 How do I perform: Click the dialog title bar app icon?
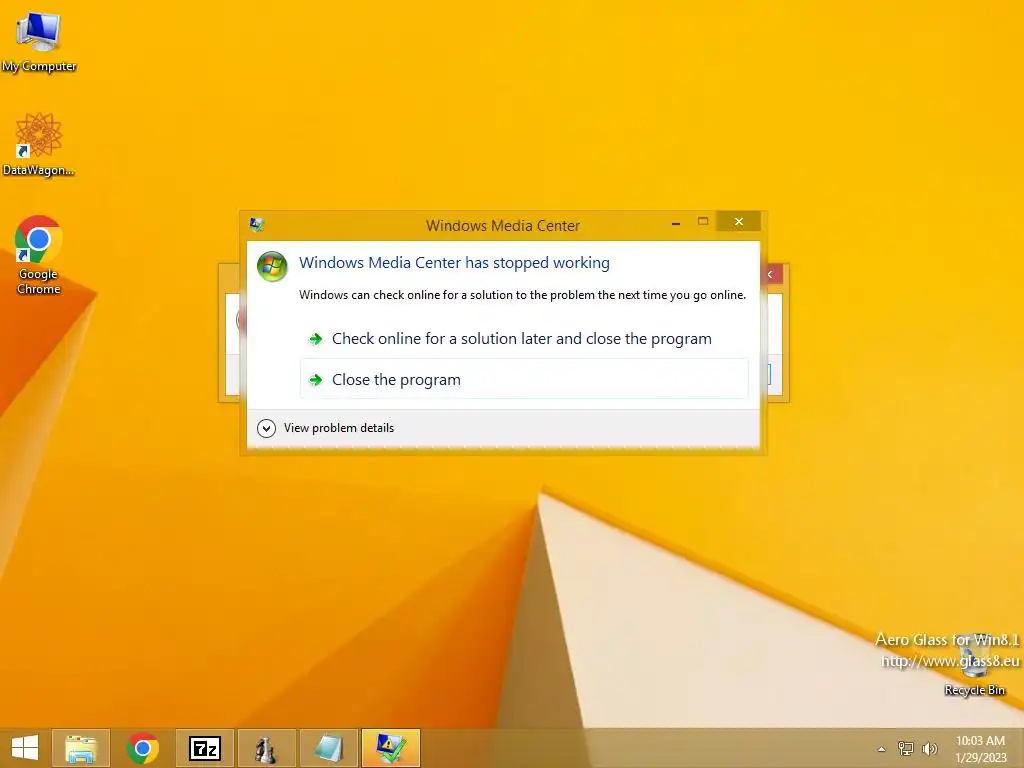pyautogui.click(x=257, y=225)
